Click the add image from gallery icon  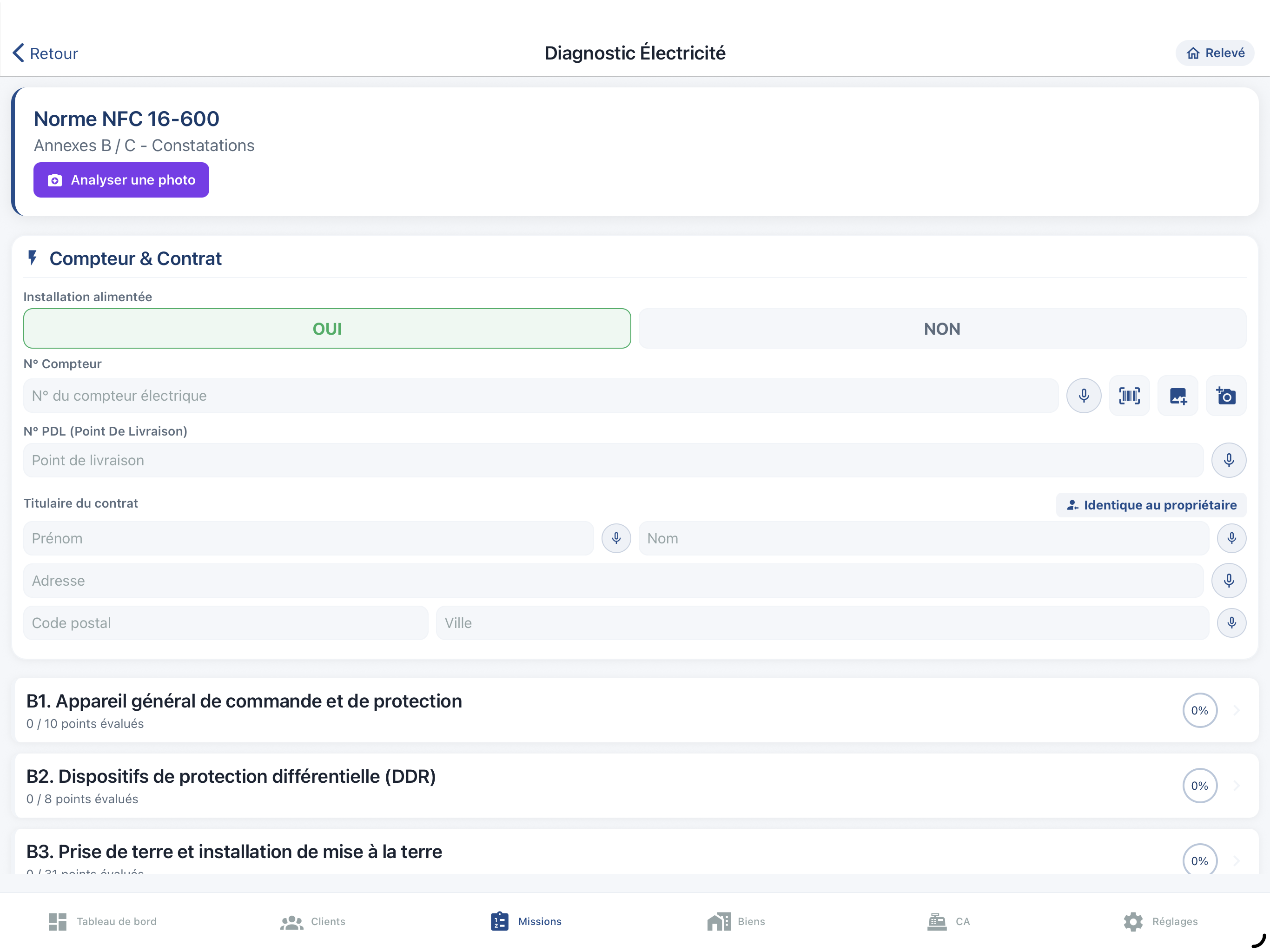pyautogui.click(x=1177, y=396)
